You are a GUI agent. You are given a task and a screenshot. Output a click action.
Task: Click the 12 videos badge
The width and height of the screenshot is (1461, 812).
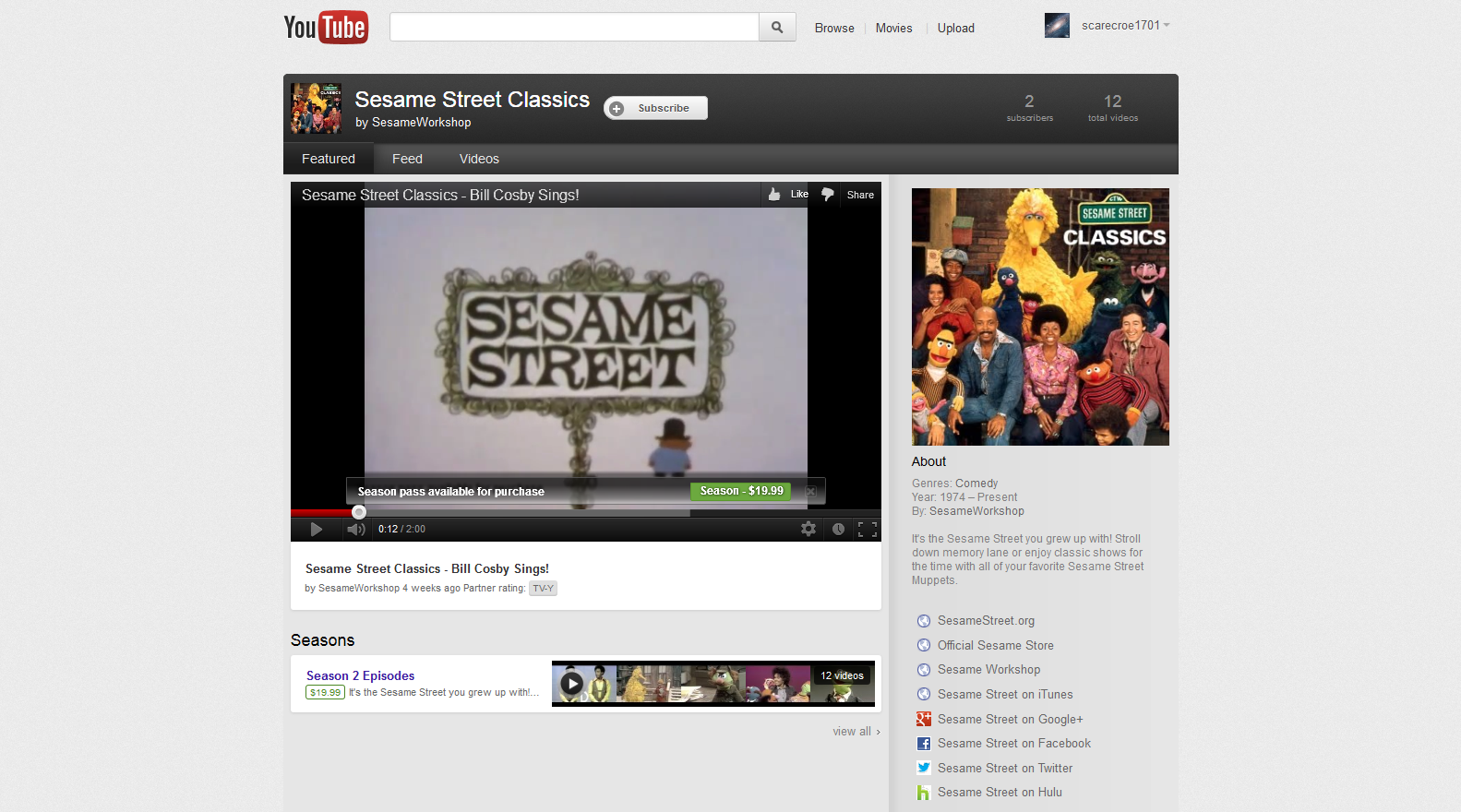click(842, 676)
